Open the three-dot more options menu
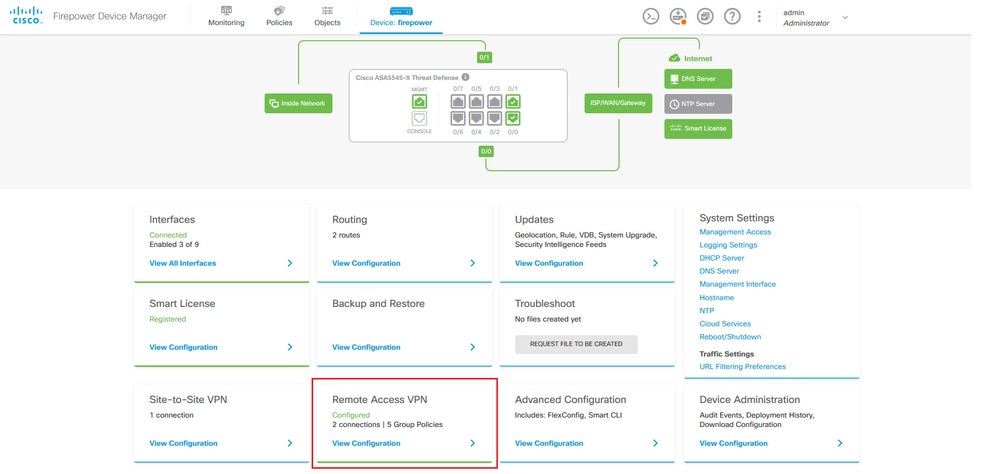The image size is (999, 474). point(759,17)
